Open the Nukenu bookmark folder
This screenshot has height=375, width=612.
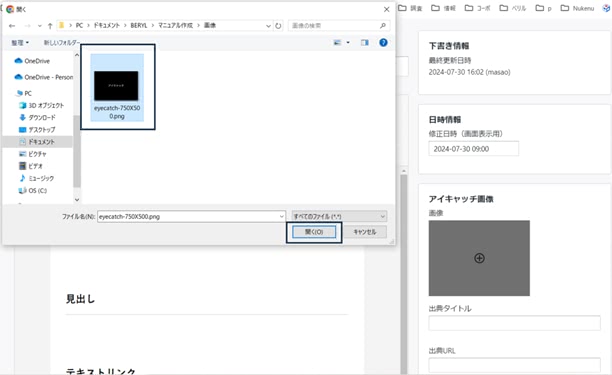[577, 8]
